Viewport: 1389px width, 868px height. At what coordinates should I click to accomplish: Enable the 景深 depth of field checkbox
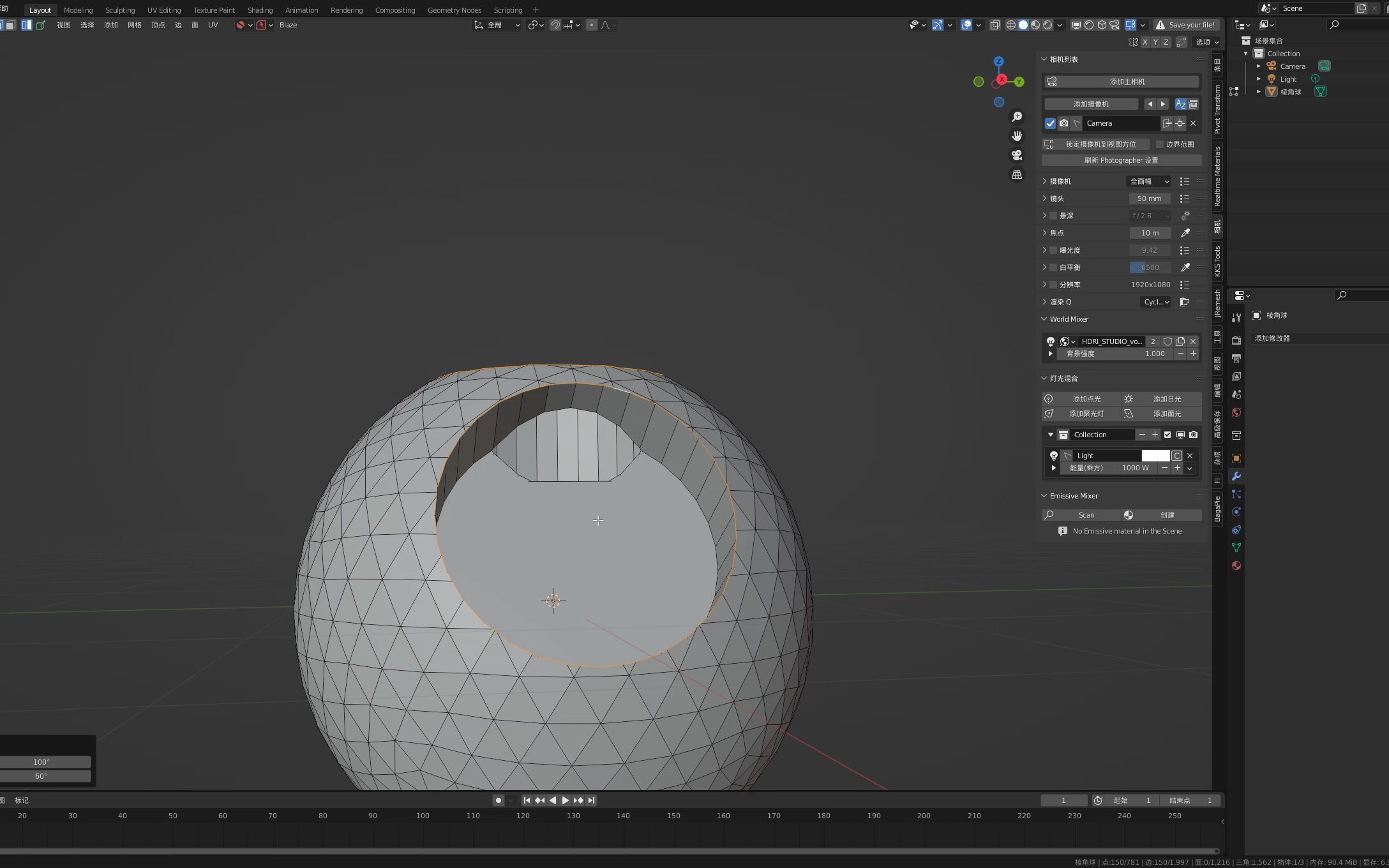point(1054,216)
